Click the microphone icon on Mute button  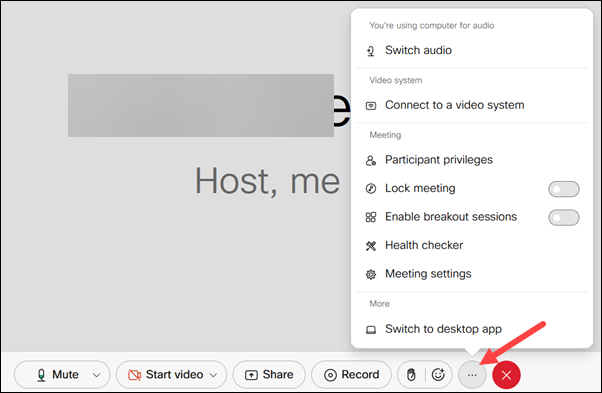[x=41, y=375]
